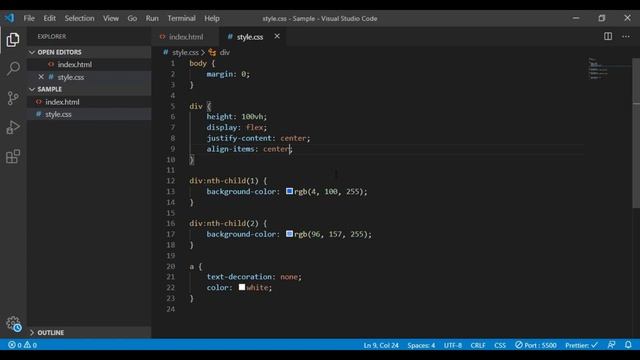Click the 'body {' selector line
The width and height of the screenshot is (640, 360).
[202, 63]
